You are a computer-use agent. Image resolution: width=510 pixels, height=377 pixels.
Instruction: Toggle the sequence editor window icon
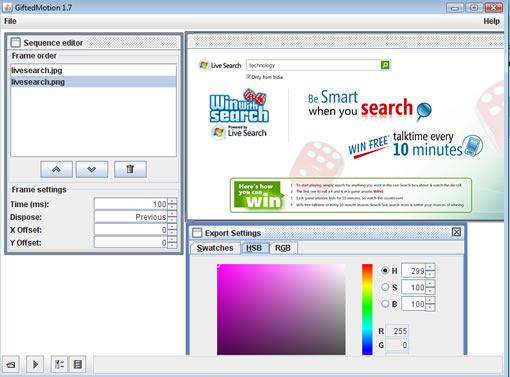tap(59, 364)
